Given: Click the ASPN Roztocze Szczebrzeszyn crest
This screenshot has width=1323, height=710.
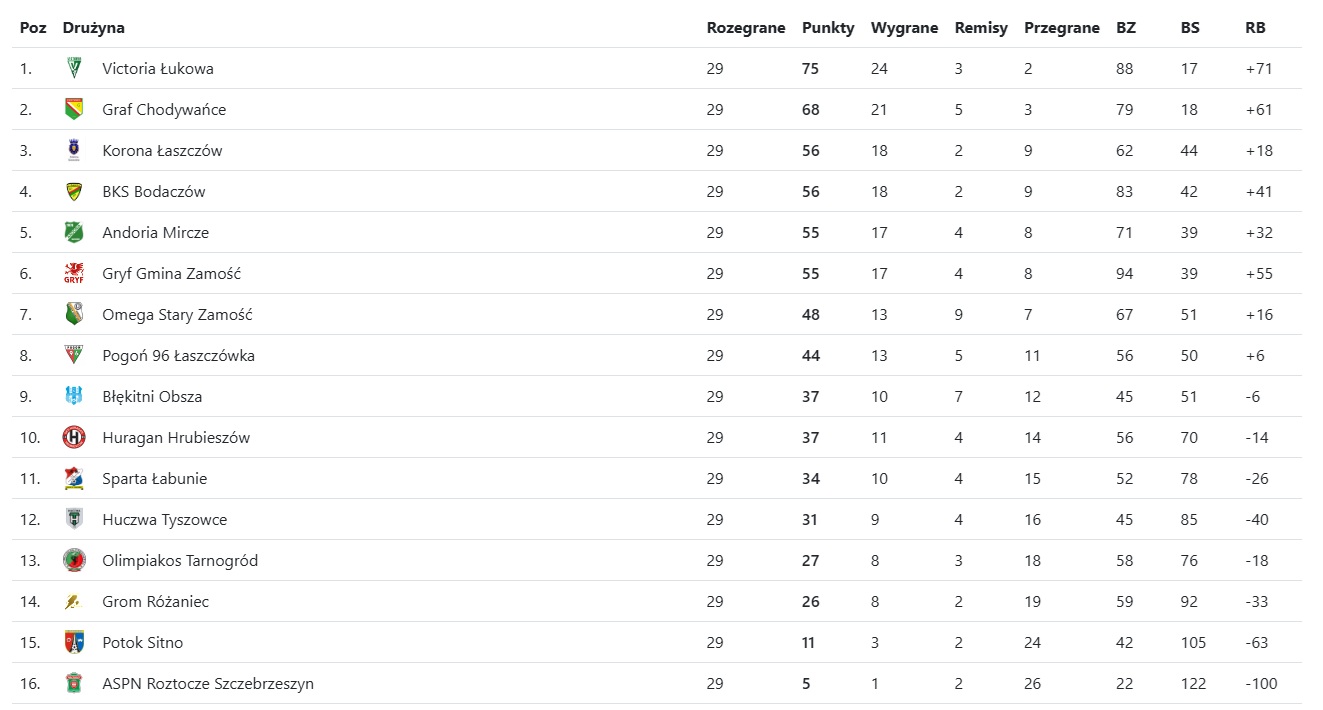Looking at the screenshot, I should coord(74,683).
